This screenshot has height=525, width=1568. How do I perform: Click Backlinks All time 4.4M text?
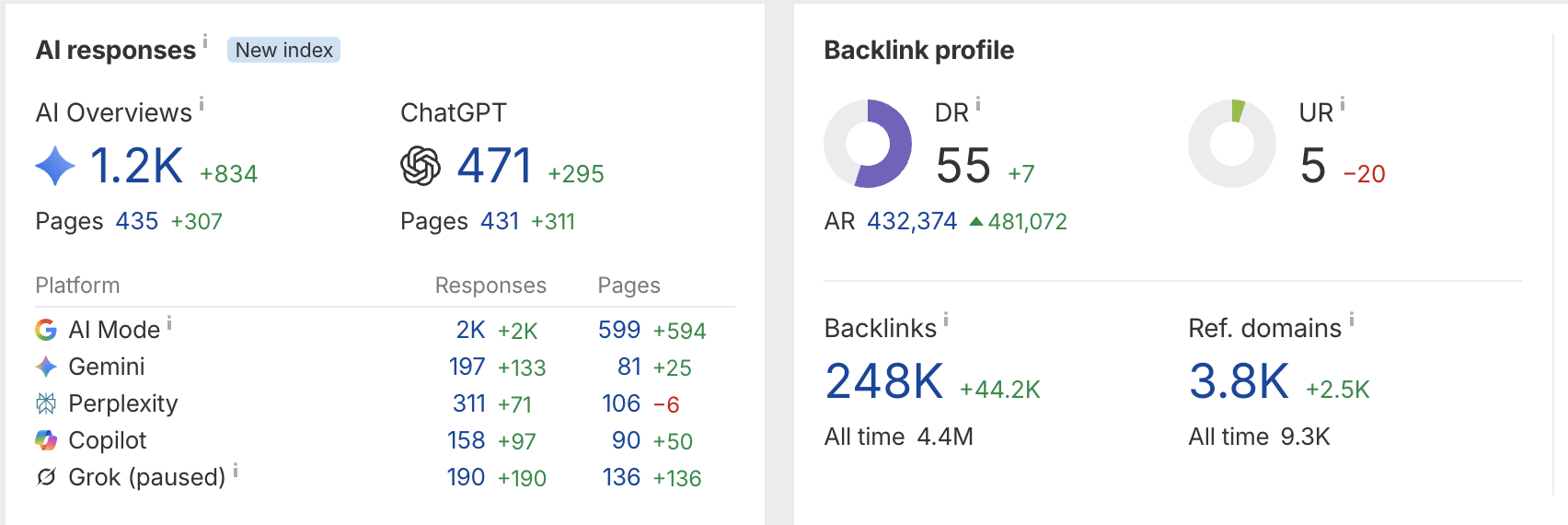(x=898, y=437)
